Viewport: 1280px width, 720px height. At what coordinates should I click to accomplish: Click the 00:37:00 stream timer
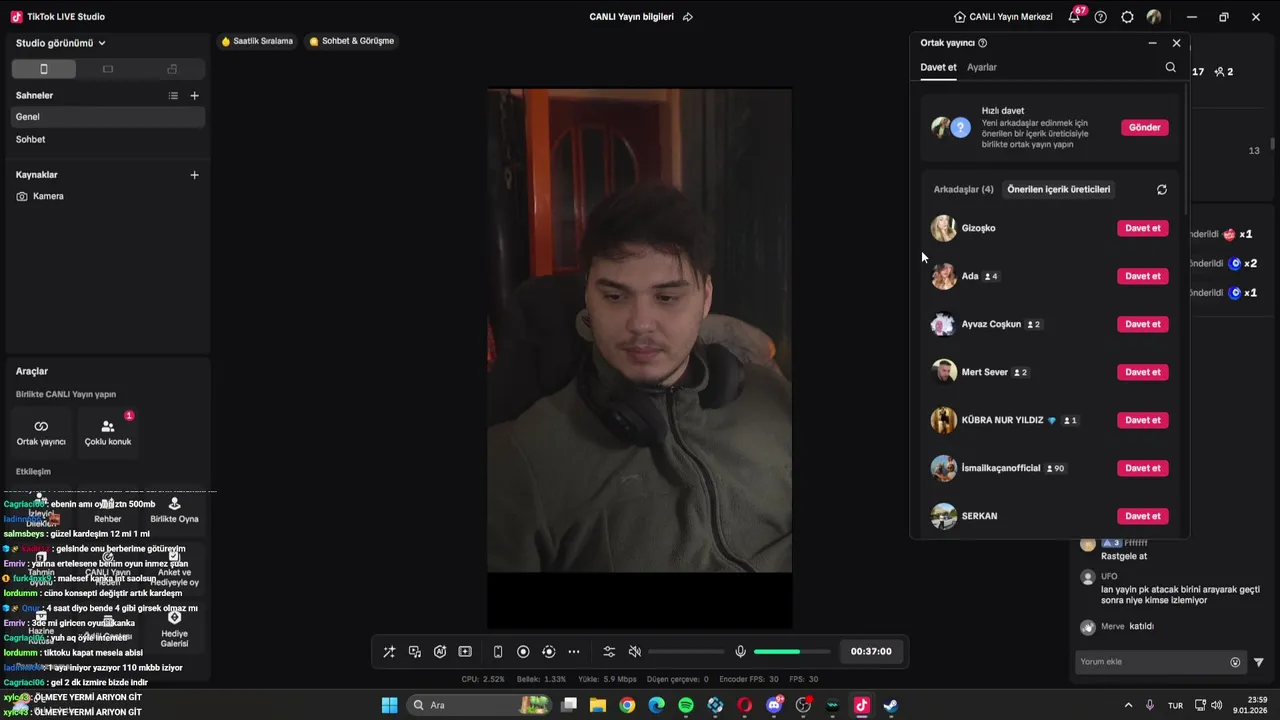coord(871,652)
